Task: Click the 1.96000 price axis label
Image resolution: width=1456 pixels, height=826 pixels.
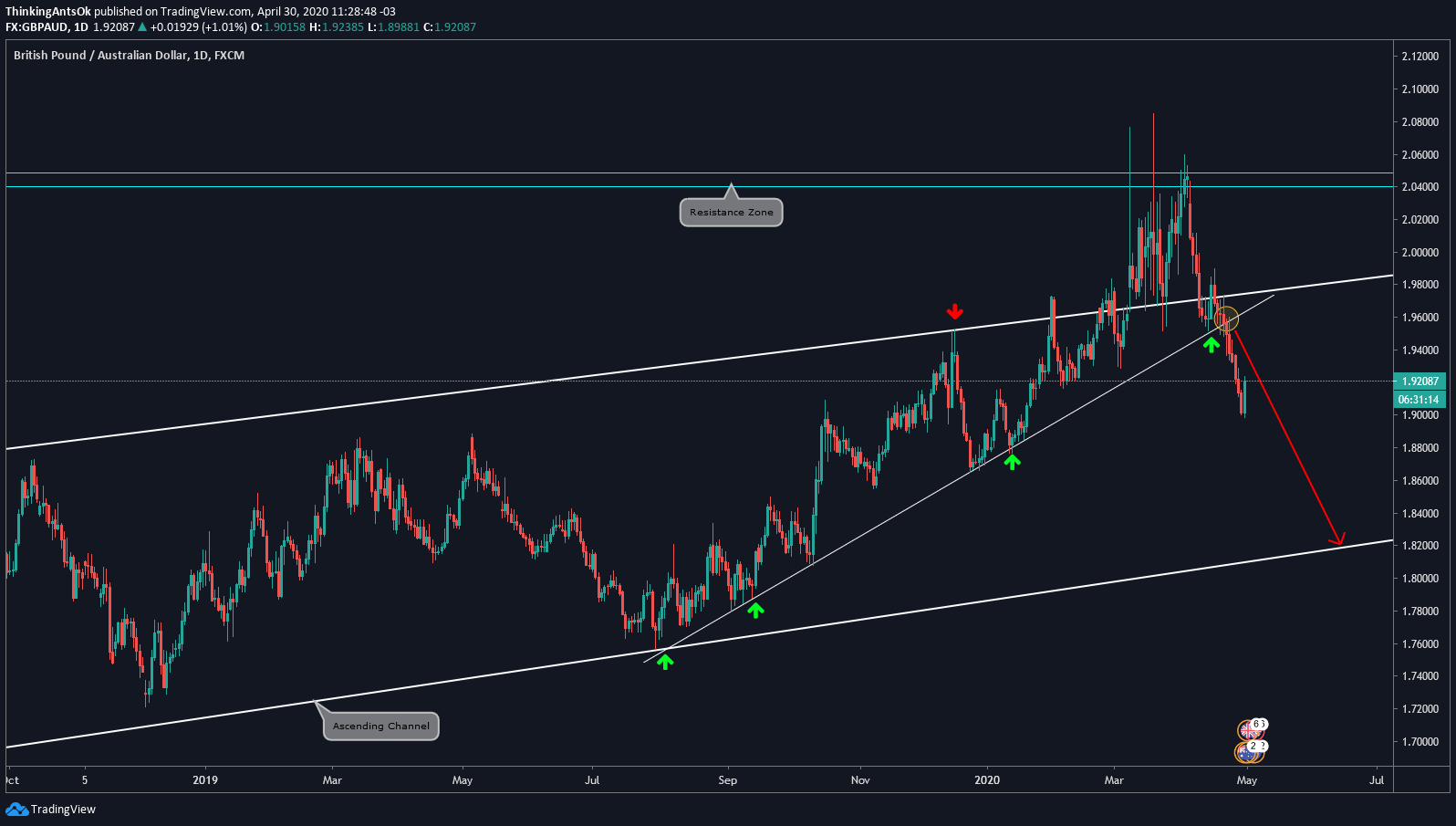Action: click(1420, 318)
